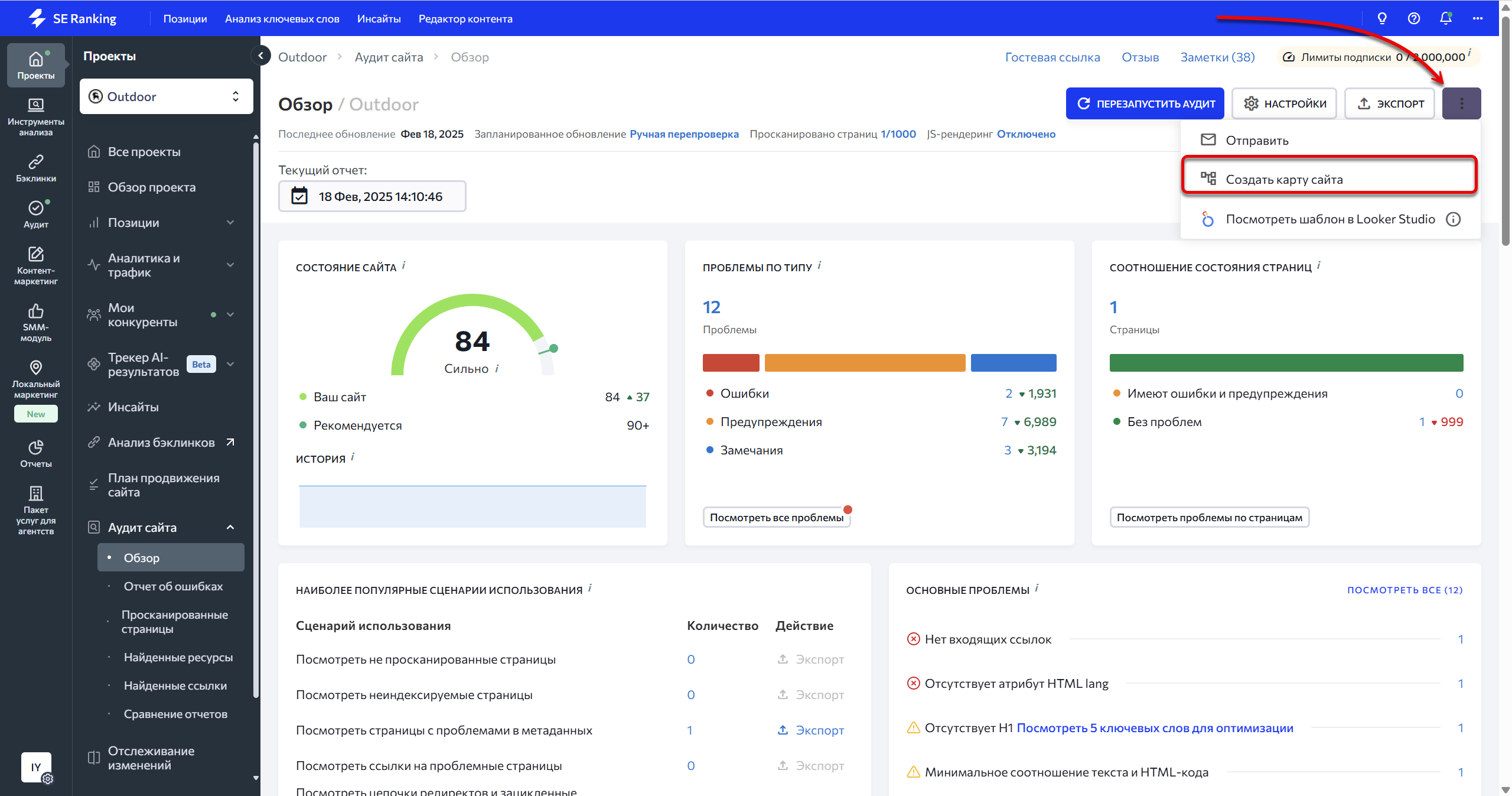This screenshot has height=796, width=1512.
Task: Click Посмотреть проблемы по страницам button
Action: 1209,518
